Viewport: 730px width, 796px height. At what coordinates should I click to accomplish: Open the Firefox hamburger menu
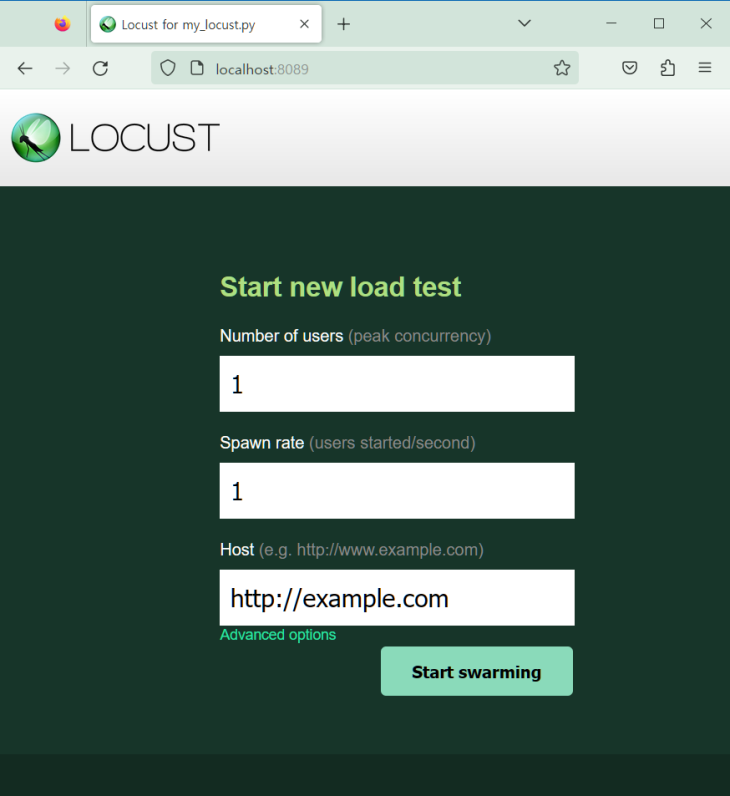click(705, 68)
